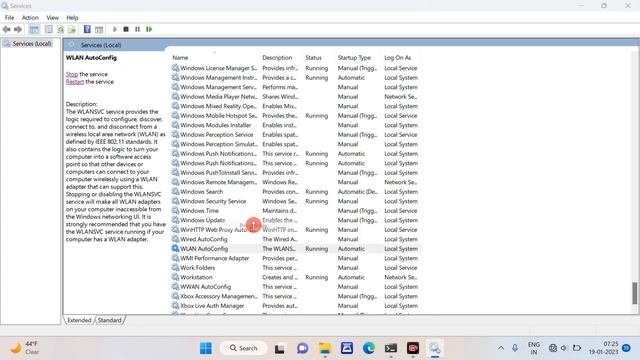Select the Xbox Live Auth Manager service
The image size is (640, 360).
(296, 306)
